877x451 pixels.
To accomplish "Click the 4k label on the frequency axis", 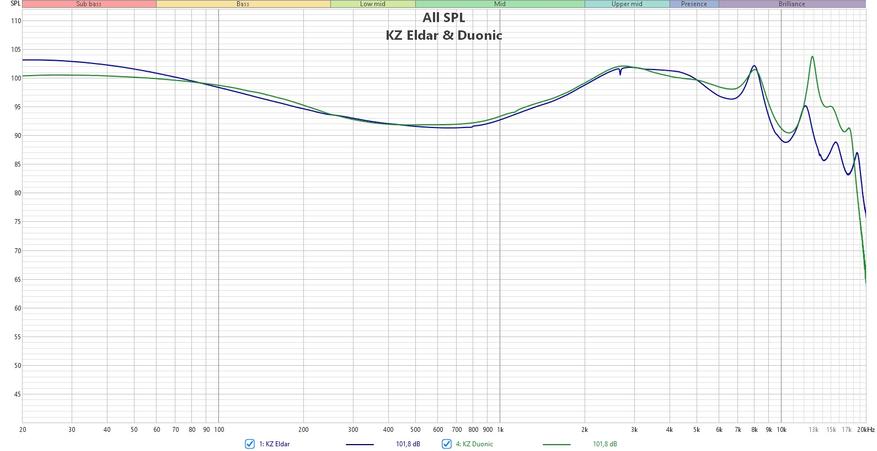I will tap(669, 429).
